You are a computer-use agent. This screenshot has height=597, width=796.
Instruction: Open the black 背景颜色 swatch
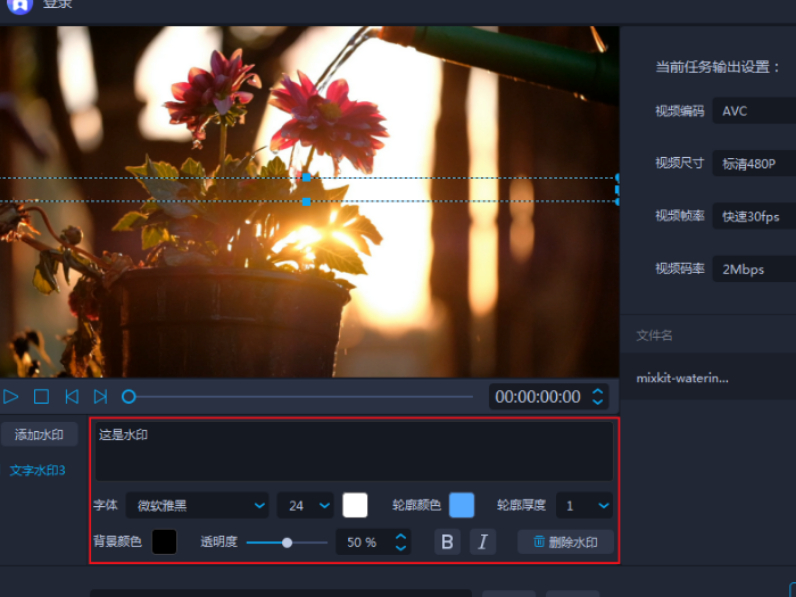point(164,542)
